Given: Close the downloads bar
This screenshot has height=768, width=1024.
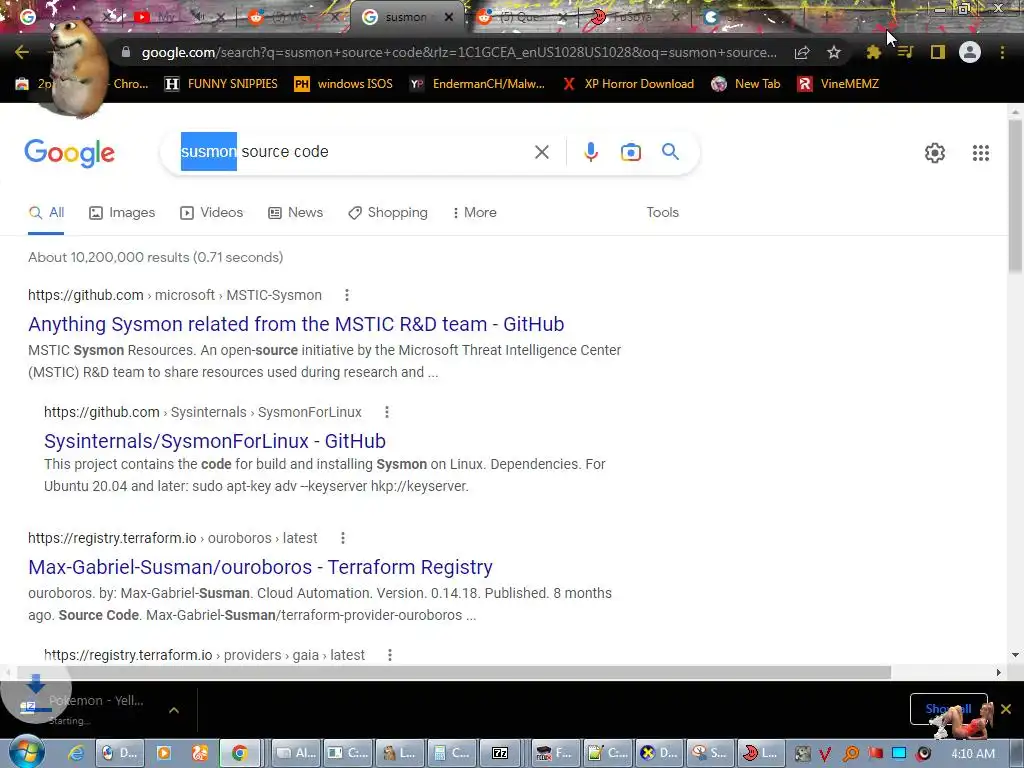Looking at the screenshot, I should point(1006,709).
